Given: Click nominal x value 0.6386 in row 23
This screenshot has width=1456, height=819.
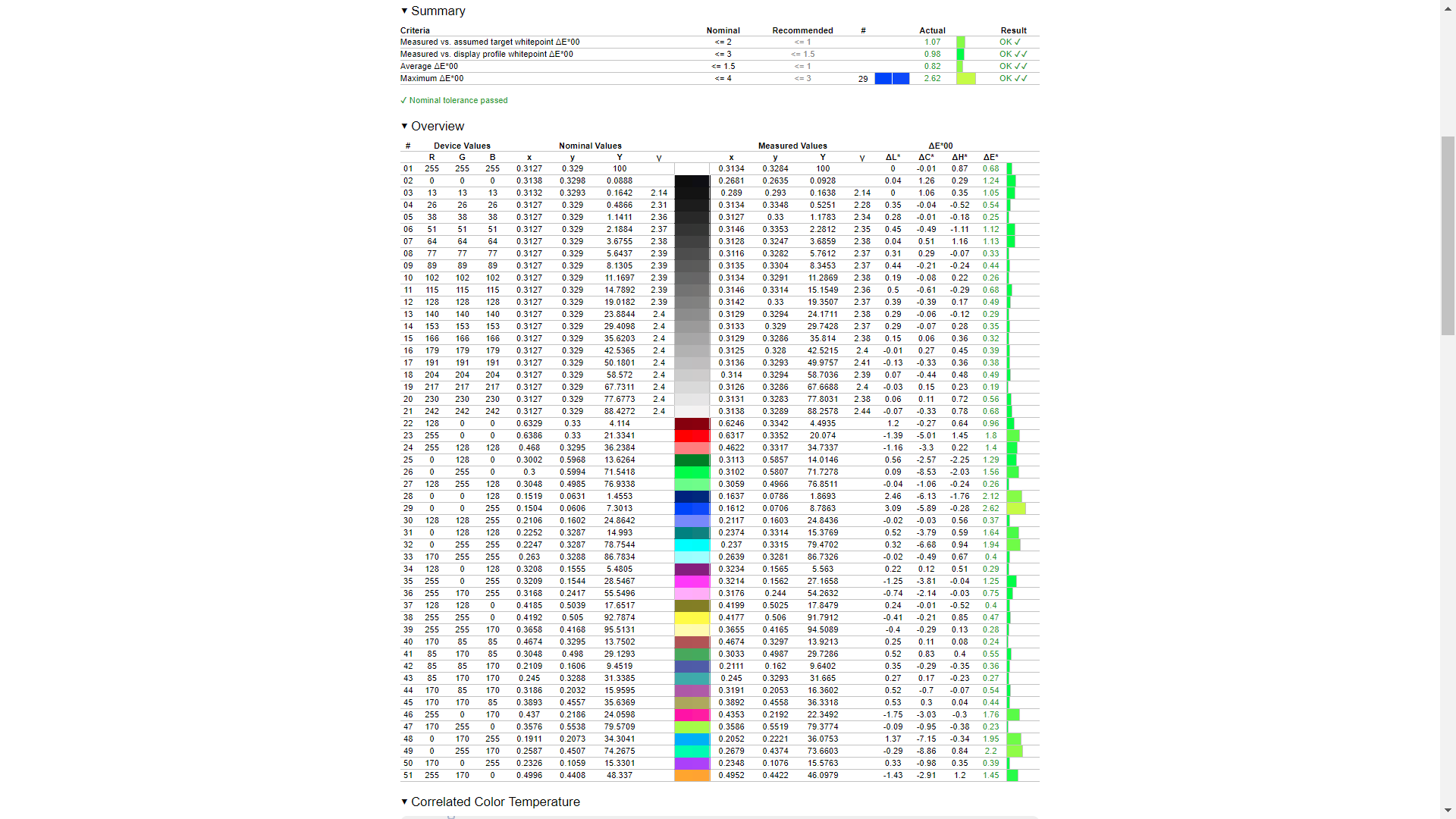Looking at the screenshot, I should [529, 436].
